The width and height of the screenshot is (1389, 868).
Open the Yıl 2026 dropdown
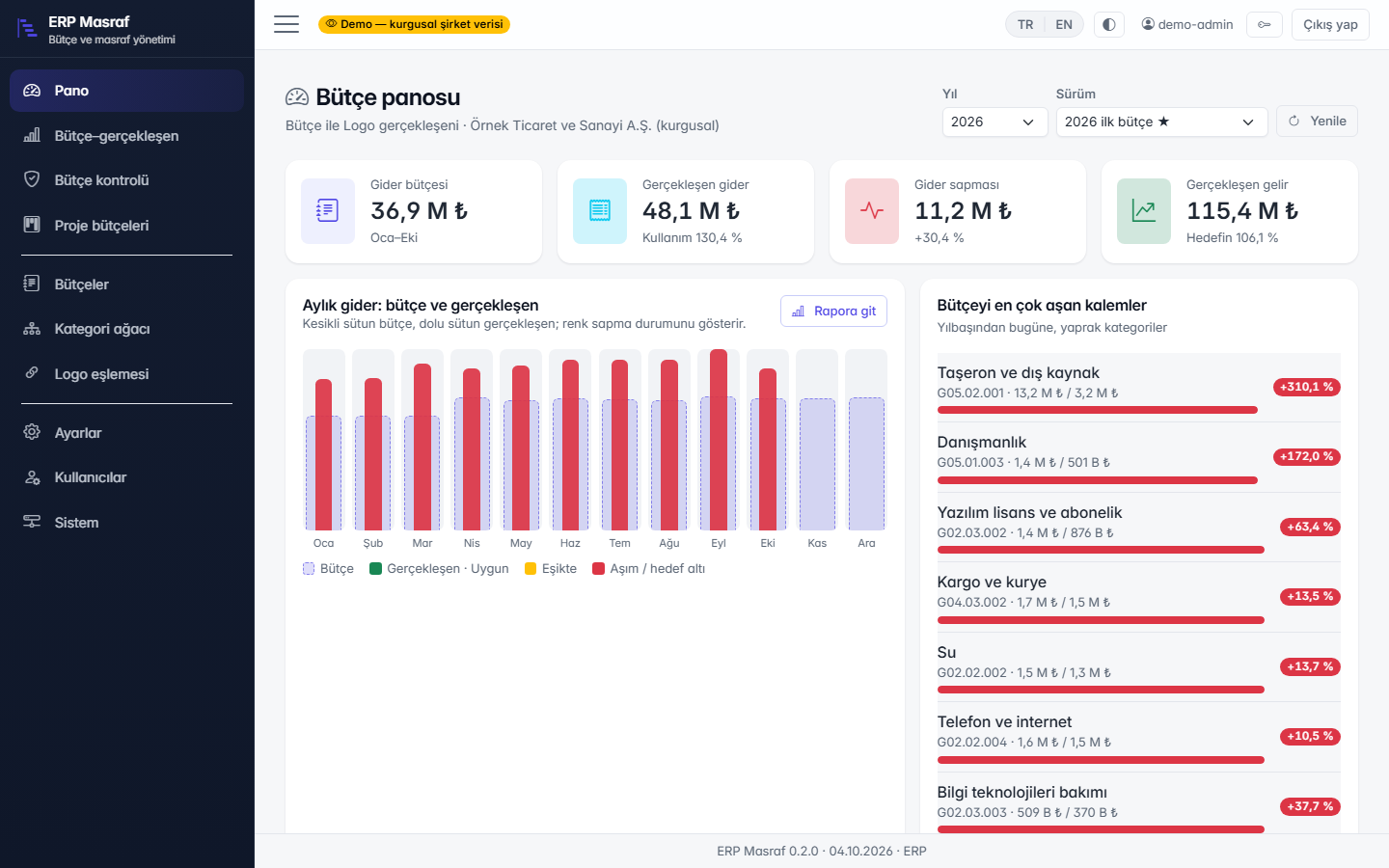994,122
